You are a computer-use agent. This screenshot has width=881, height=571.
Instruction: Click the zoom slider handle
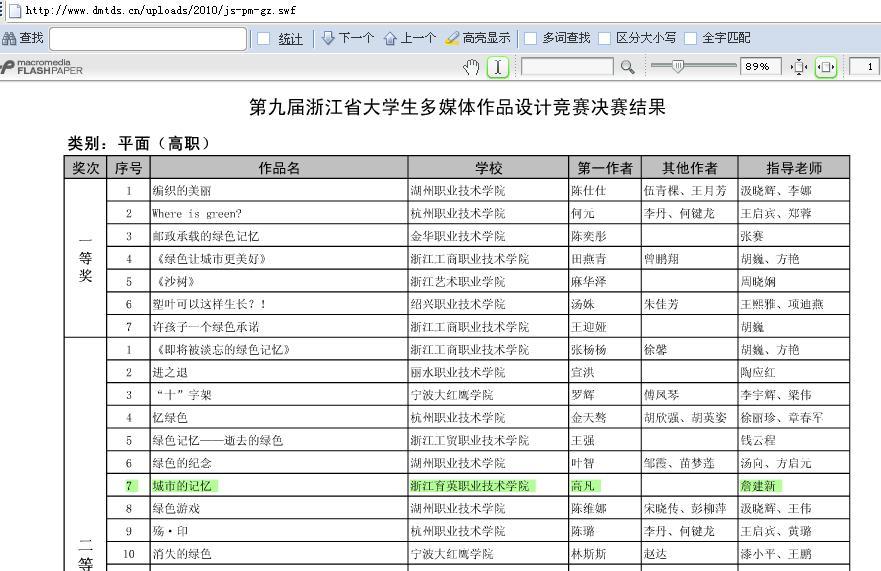[x=678, y=66]
